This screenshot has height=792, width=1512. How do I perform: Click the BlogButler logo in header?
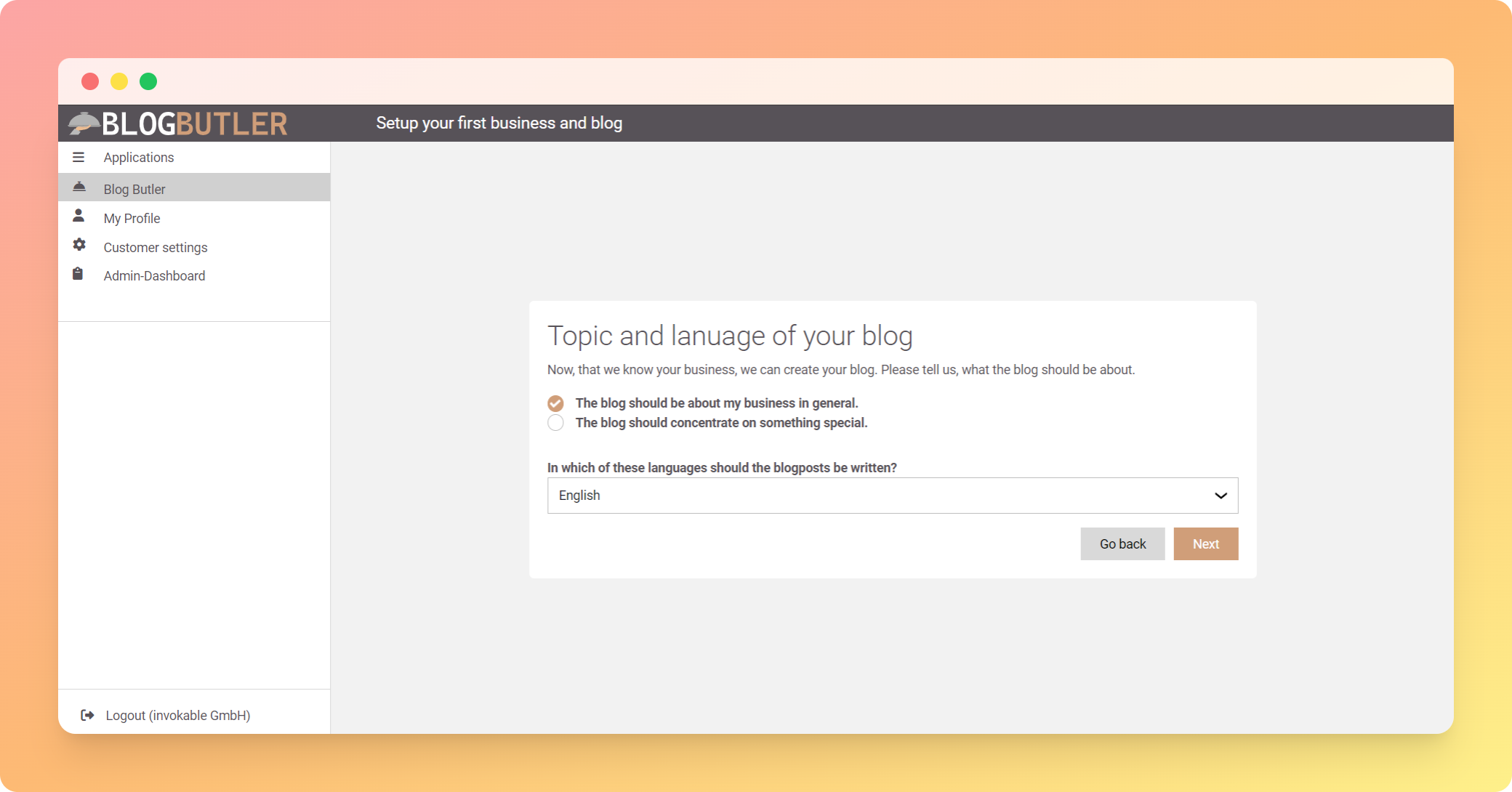179,124
